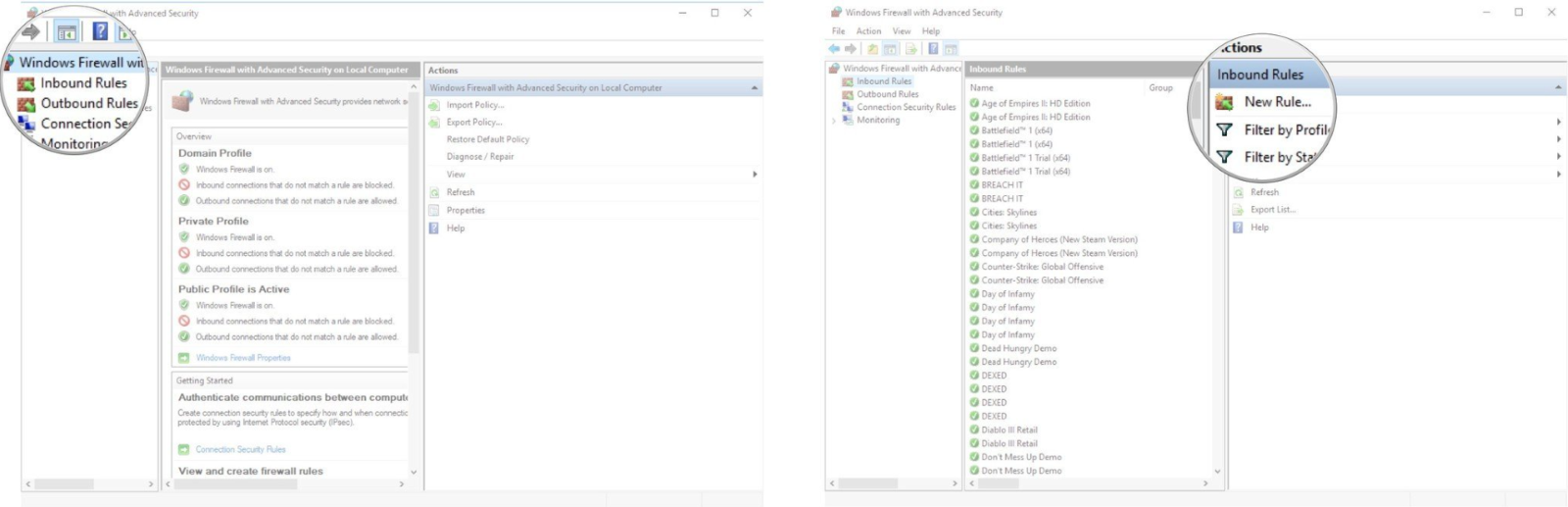Viewport: 1568px width, 507px height.
Task: Click Export List... in Inbound Rules actions
Action: pos(1273,210)
